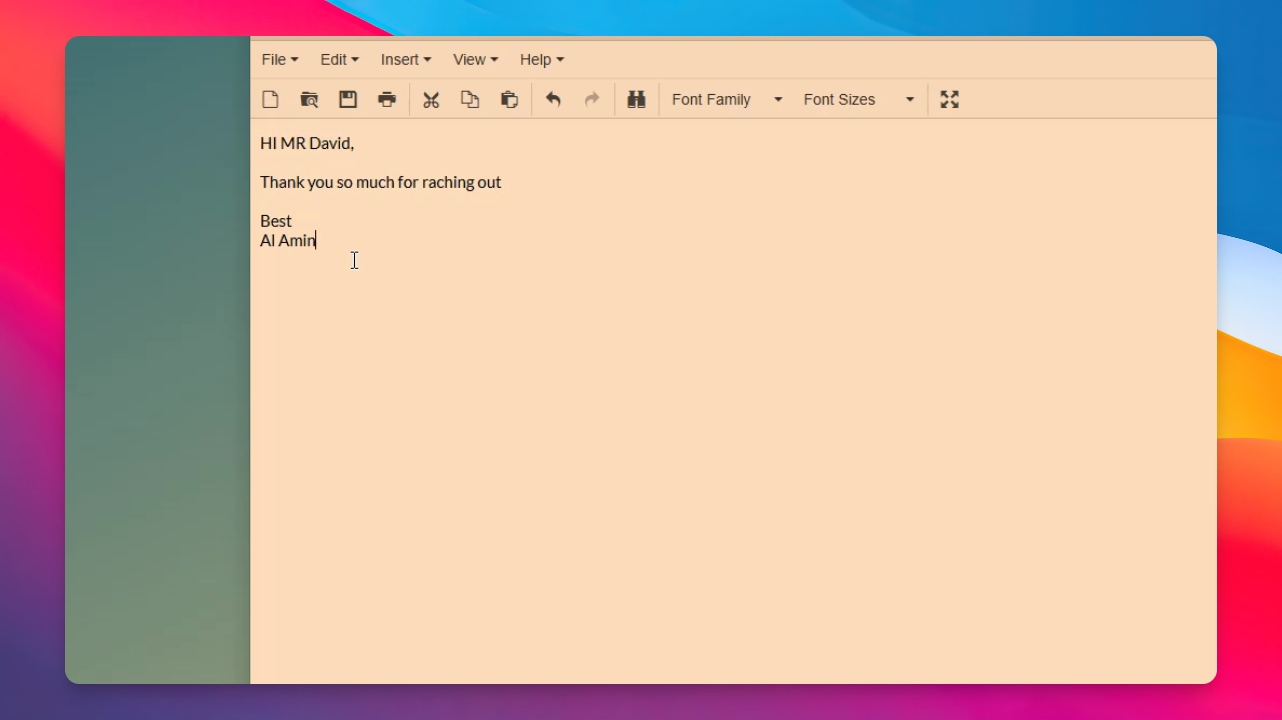Image resolution: width=1282 pixels, height=720 pixels.
Task: Save the document using the floppy disk icon
Action: pyautogui.click(x=348, y=99)
